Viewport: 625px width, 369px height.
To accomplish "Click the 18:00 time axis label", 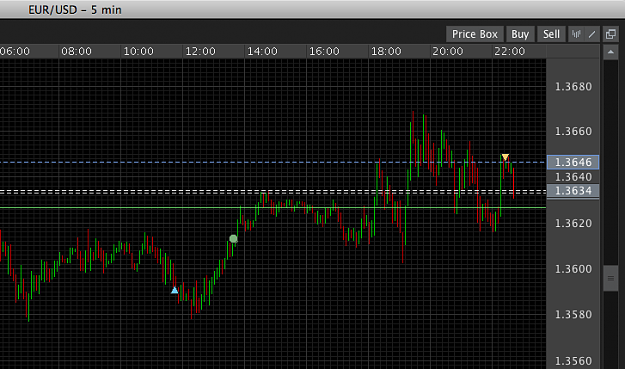I will [x=386, y=51].
